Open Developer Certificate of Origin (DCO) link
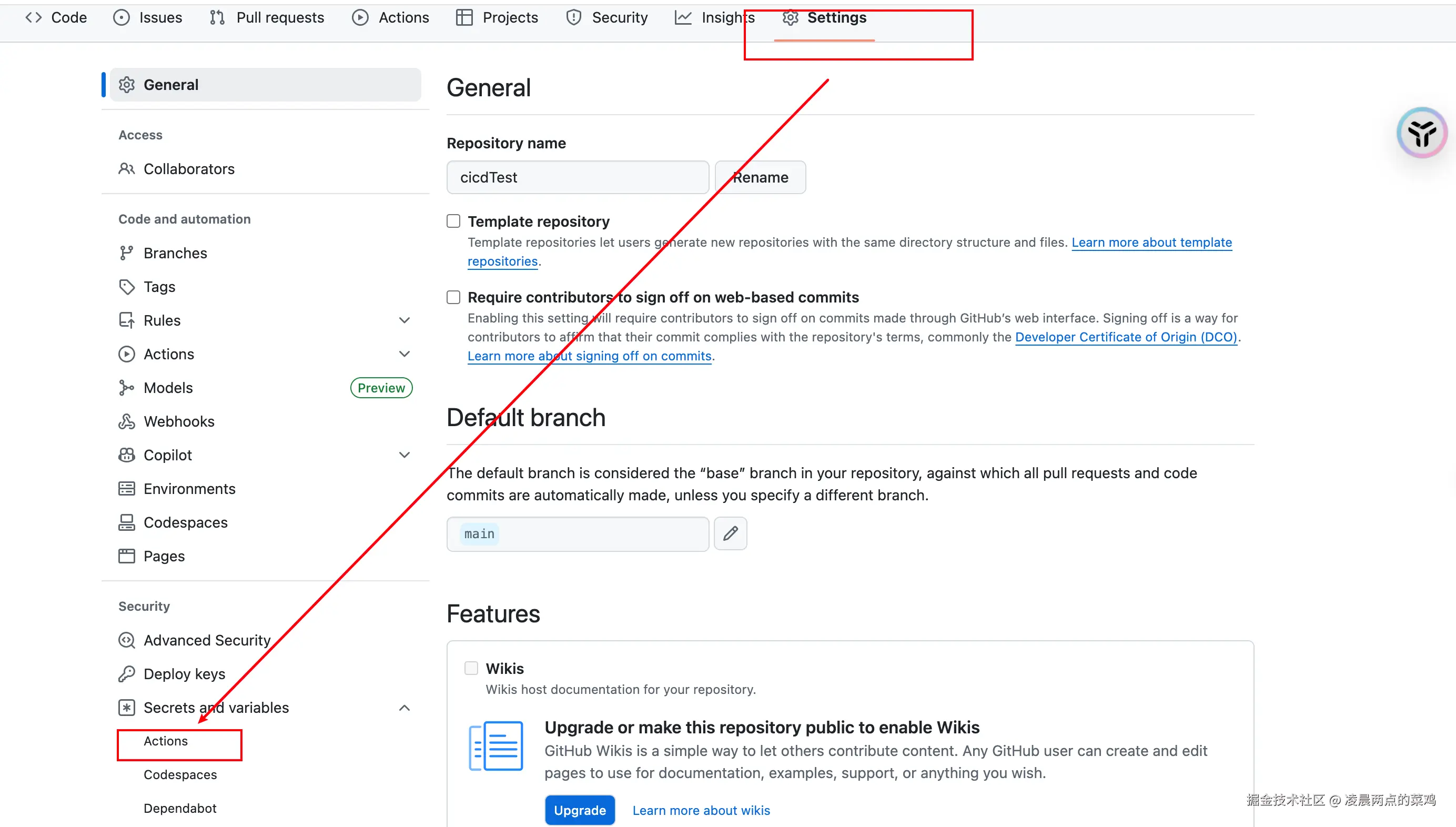This screenshot has height=827, width=1456. [x=1126, y=337]
